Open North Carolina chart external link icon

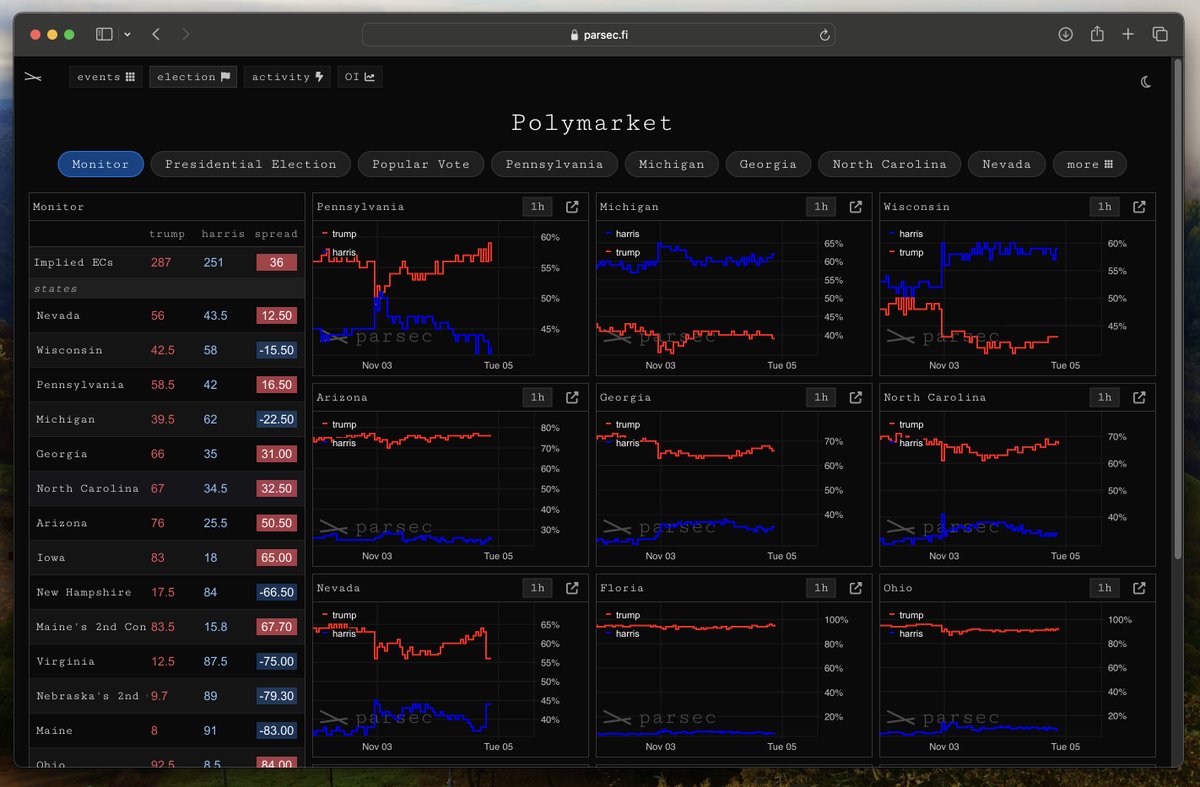point(1139,397)
